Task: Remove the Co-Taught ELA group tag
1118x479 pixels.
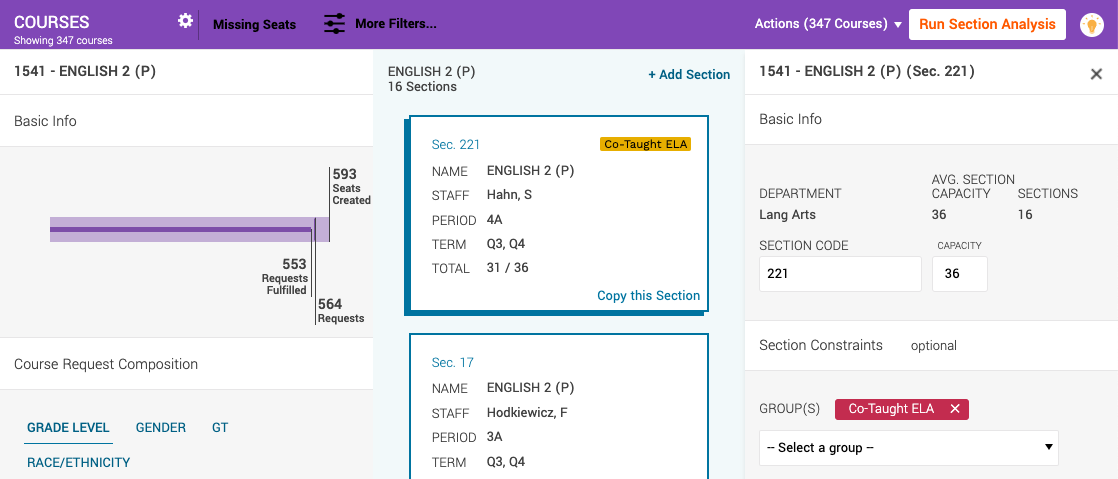Action: point(955,409)
